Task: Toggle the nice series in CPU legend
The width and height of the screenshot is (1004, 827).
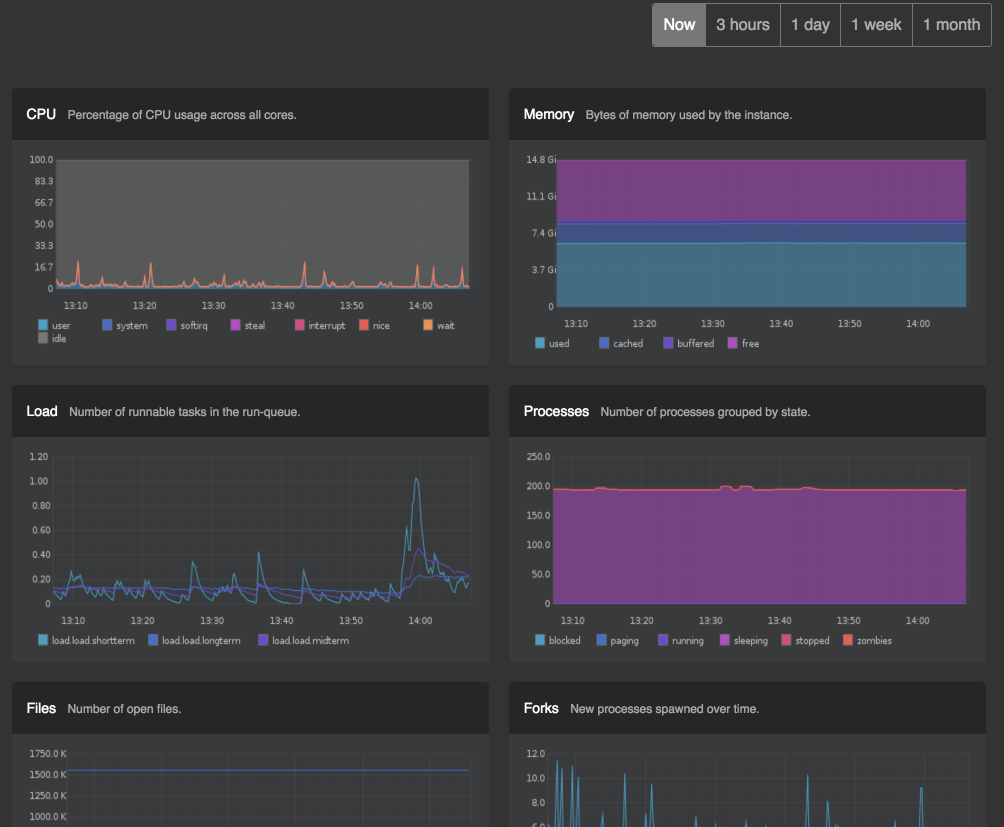Action: (375, 325)
